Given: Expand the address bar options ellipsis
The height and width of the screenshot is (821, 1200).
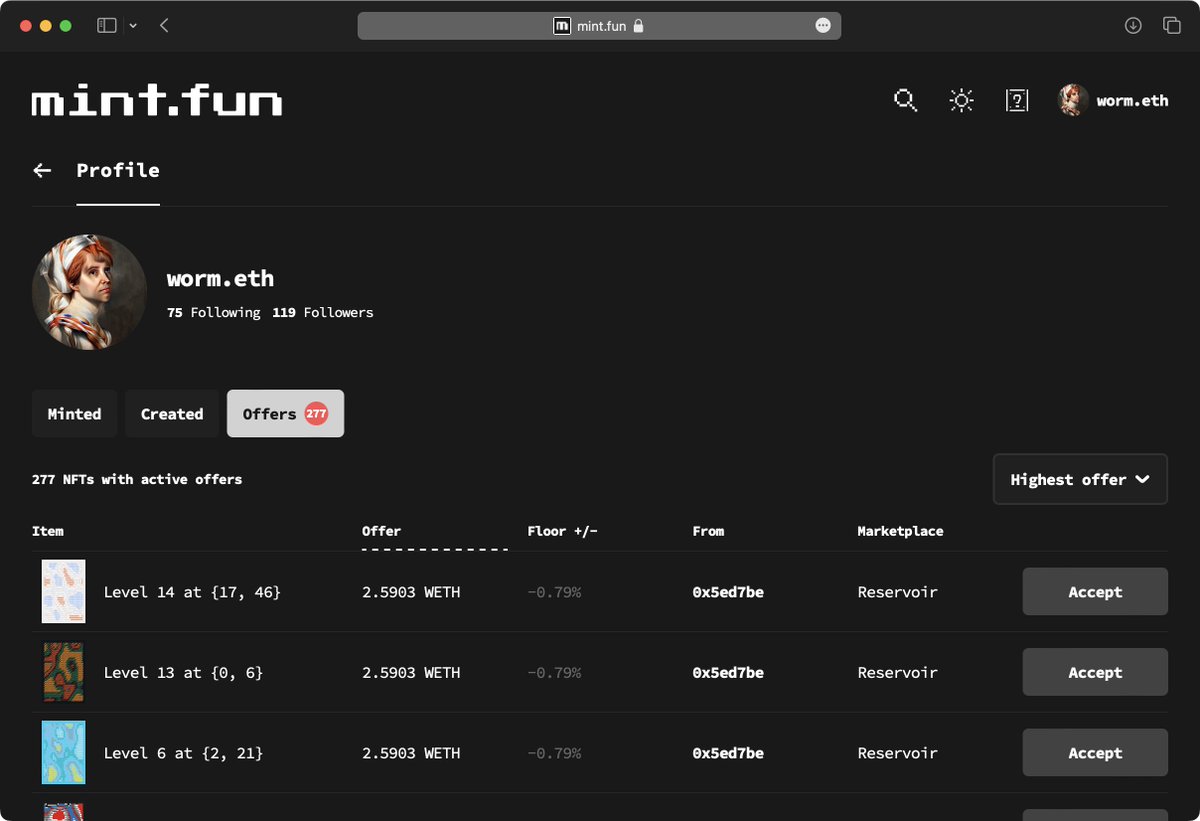Looking at the screenshot, I should pos(823,25).
